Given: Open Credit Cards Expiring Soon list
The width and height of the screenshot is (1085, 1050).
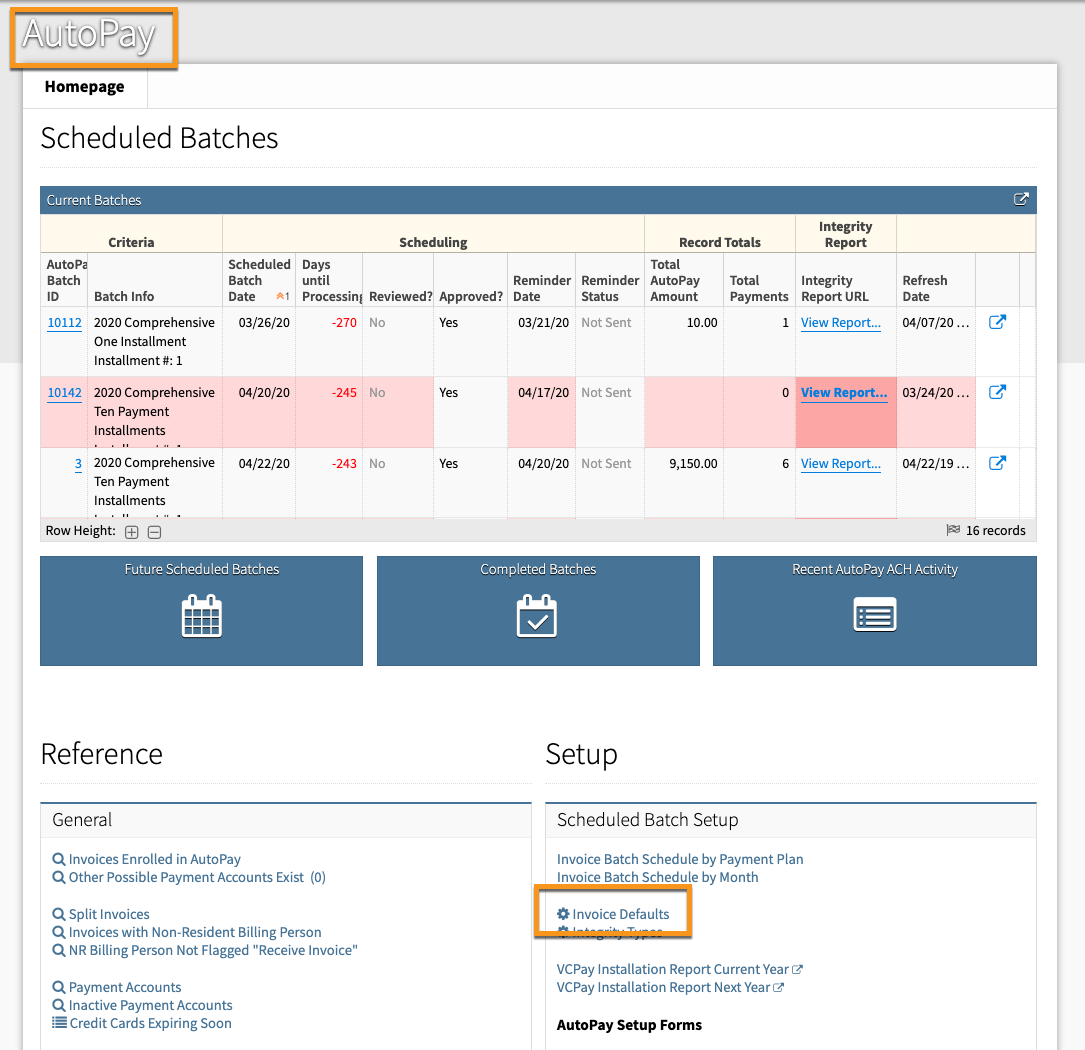Looking at the screenshot, I should 150,1023.
